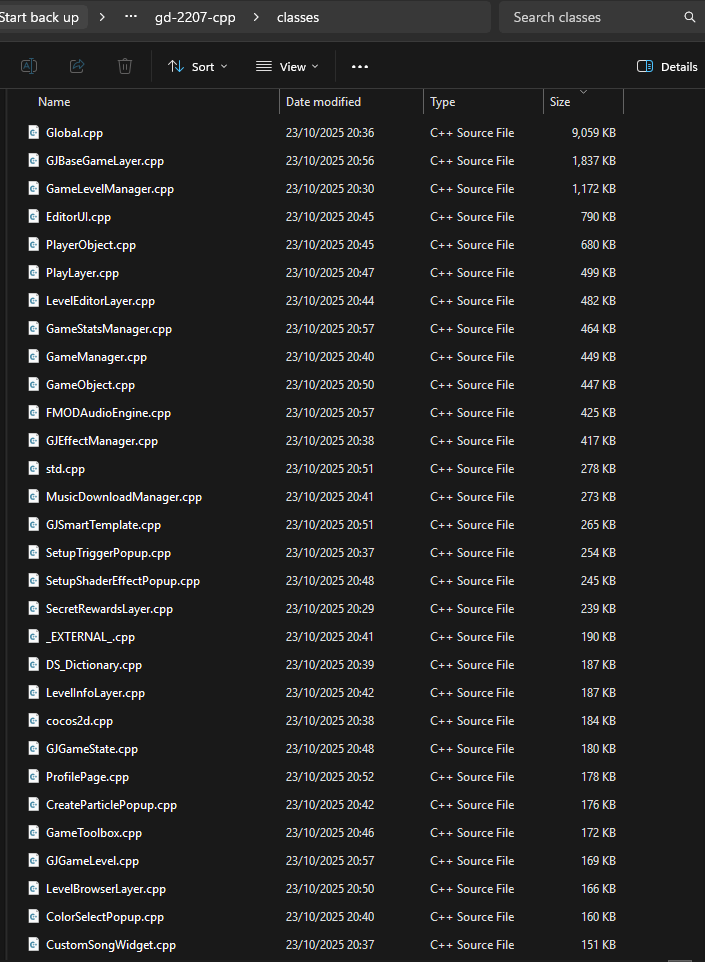Image resolution: width=705 pixels, height=962 pixels.
Task: Click the GameToolbox.cpp file name
Action: [94, 833]
